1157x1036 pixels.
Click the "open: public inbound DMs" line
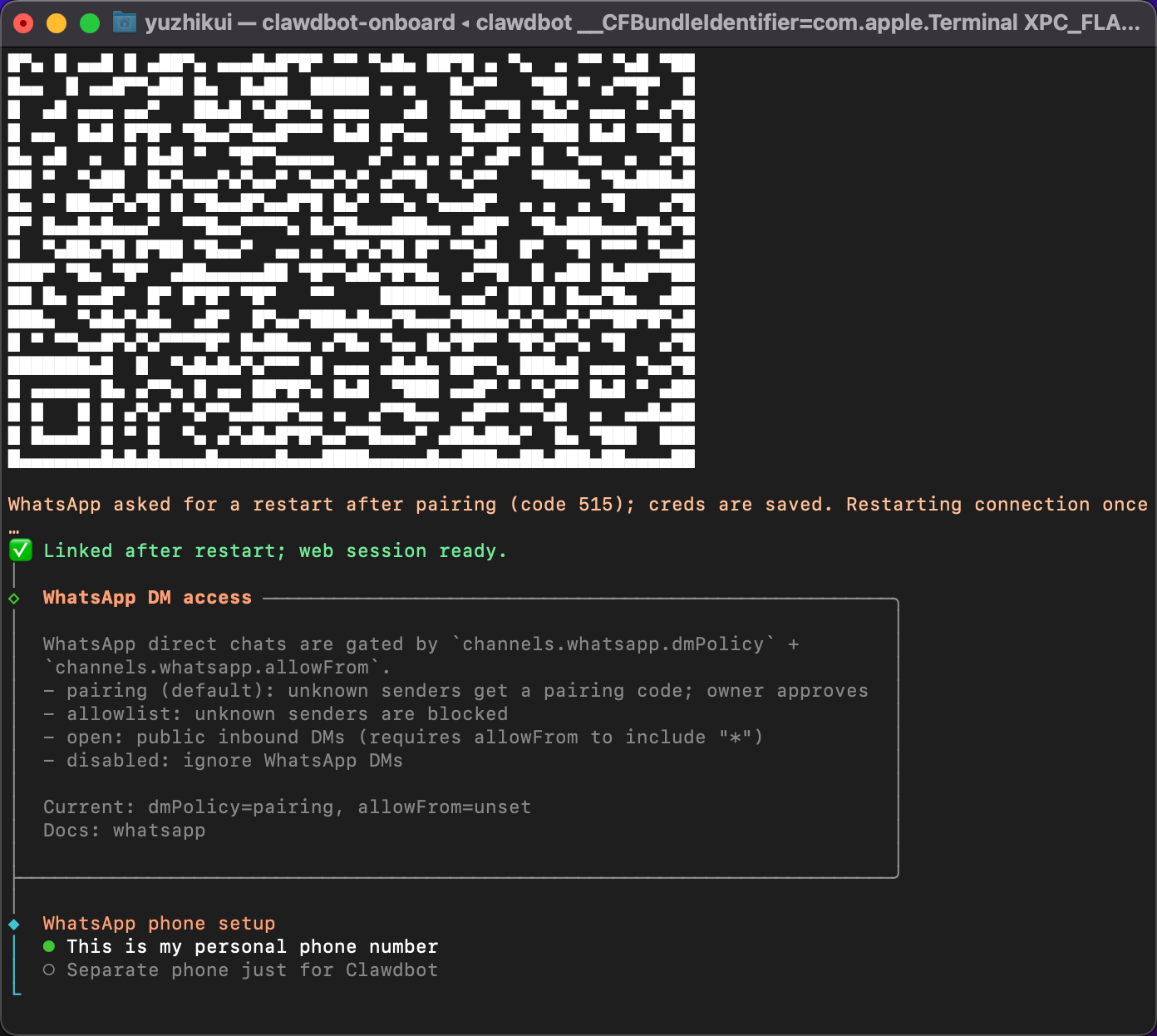[x=403, y=737]
